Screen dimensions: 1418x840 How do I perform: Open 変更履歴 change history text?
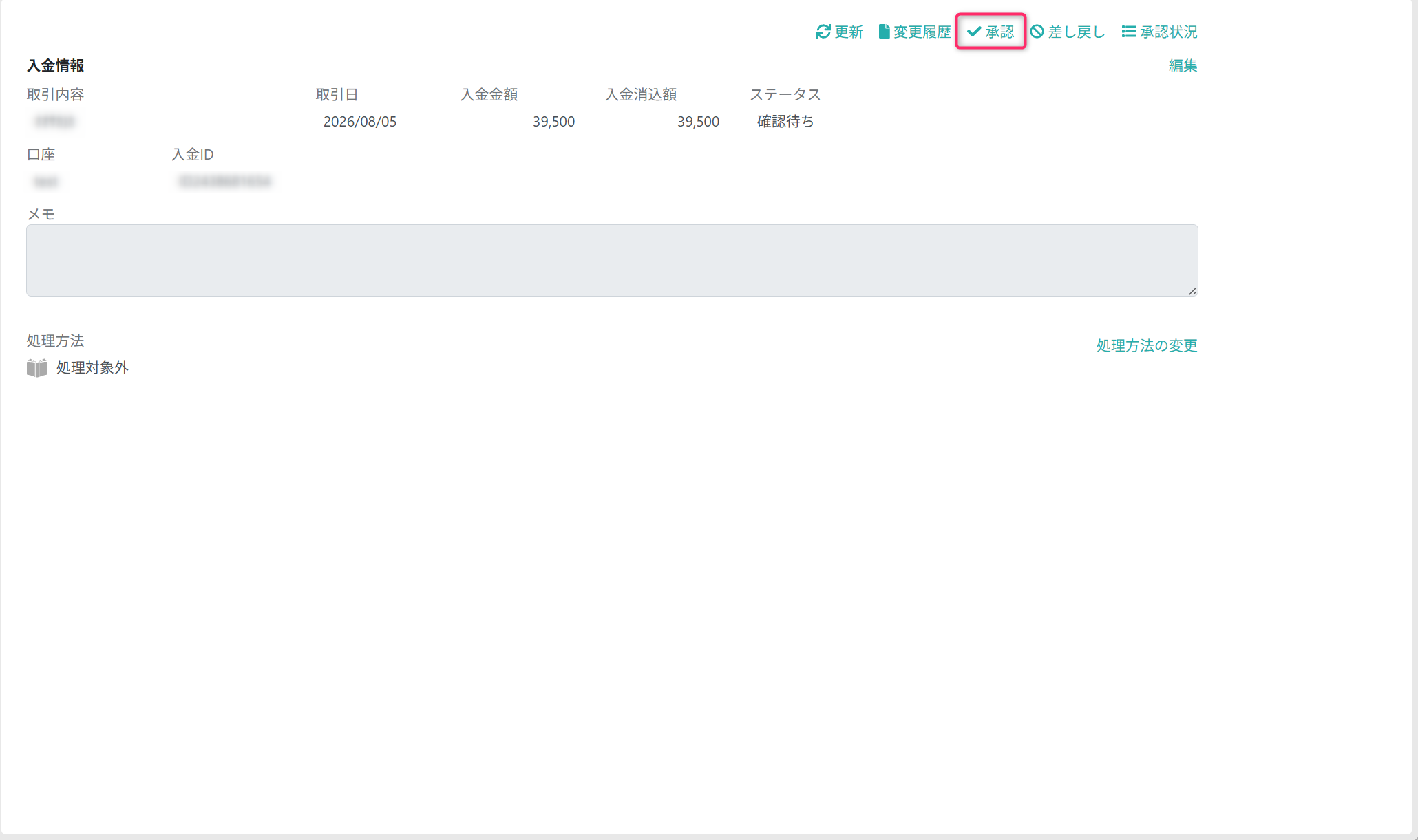click(922, 32)
